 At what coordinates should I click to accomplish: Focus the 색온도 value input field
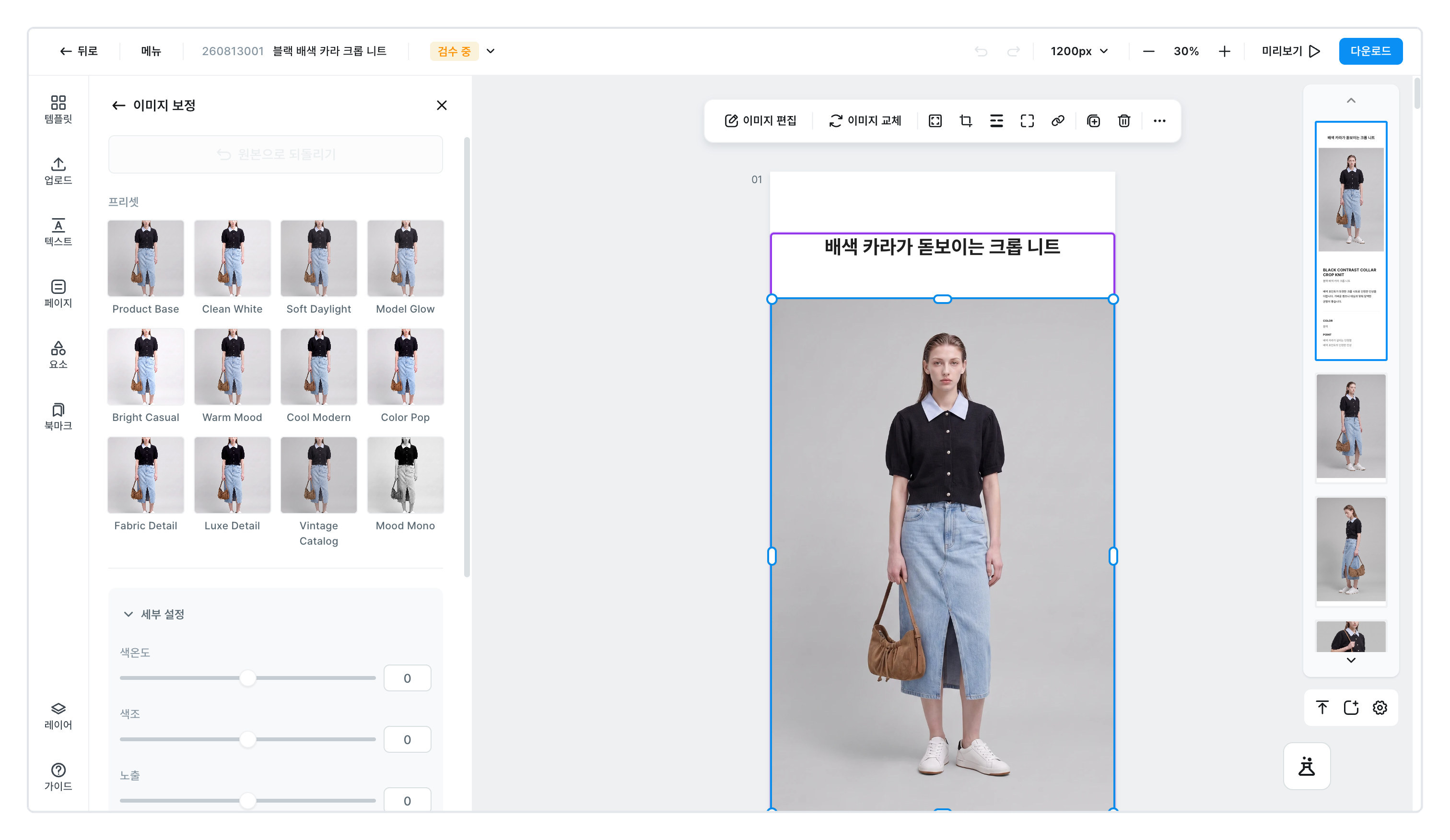click(x=407, y=678)
